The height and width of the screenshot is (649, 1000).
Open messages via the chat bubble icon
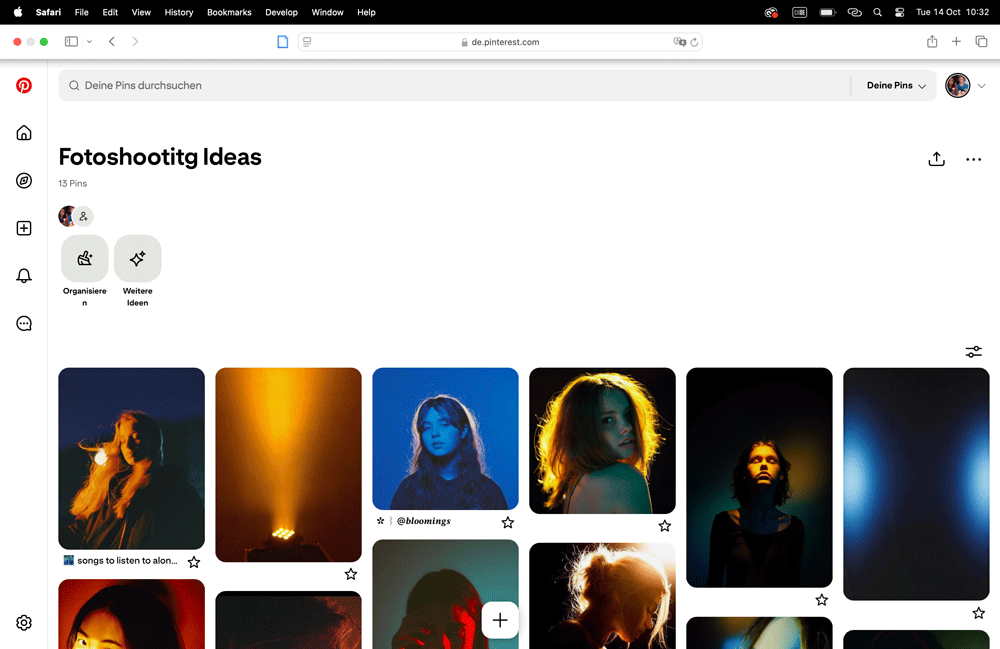(x=23, y=323)
